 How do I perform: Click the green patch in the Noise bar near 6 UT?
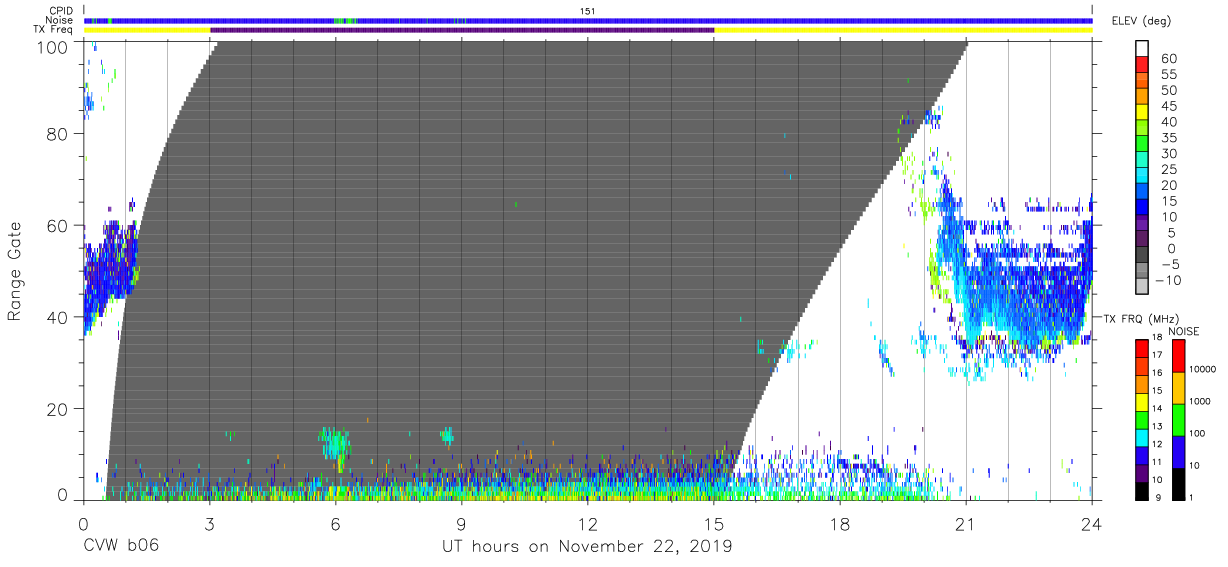coord(345,20)
